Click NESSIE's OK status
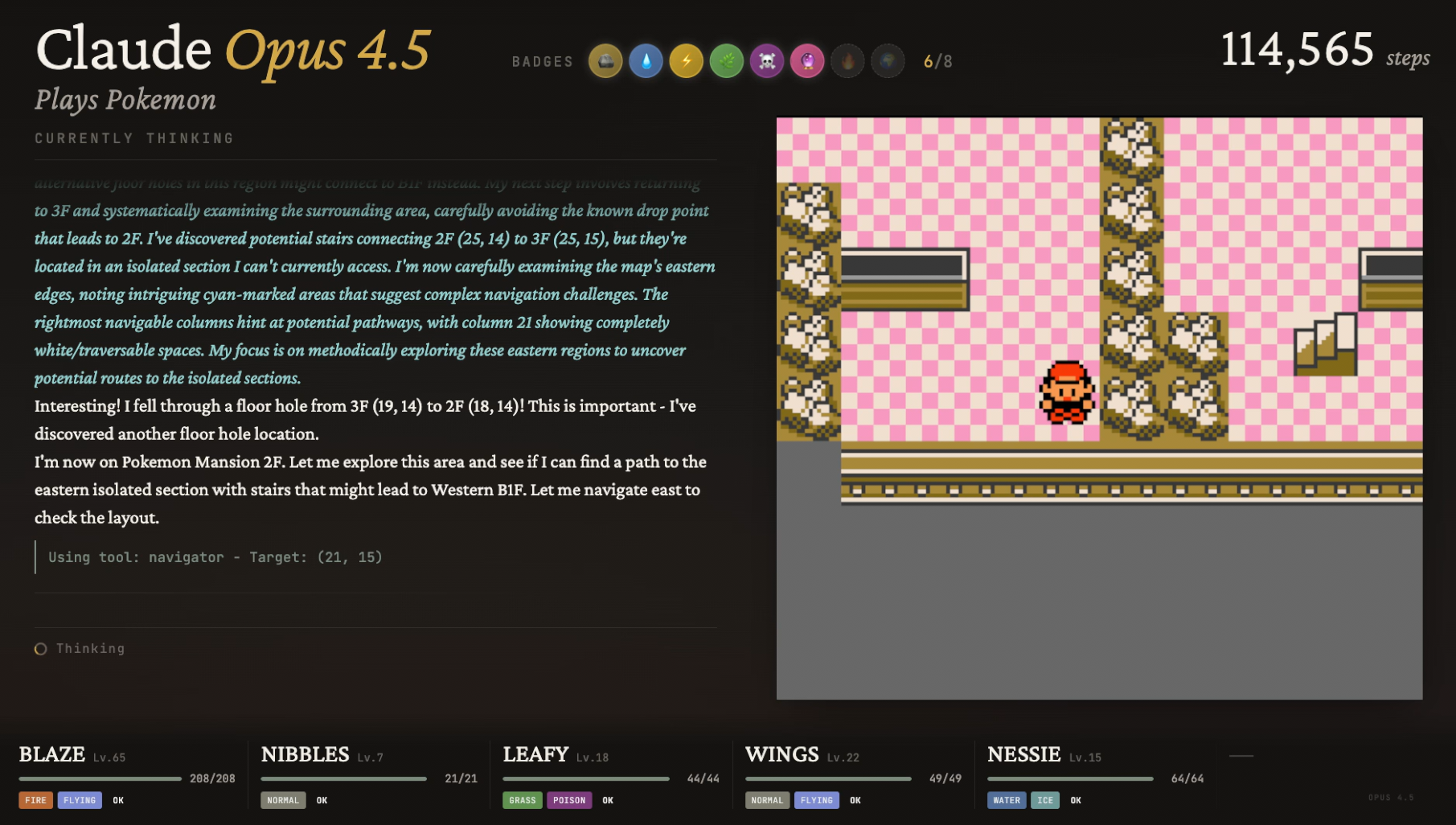The width and height of the screenshot is (1456, 825). pyautogui.click(x=1076, y=800)
